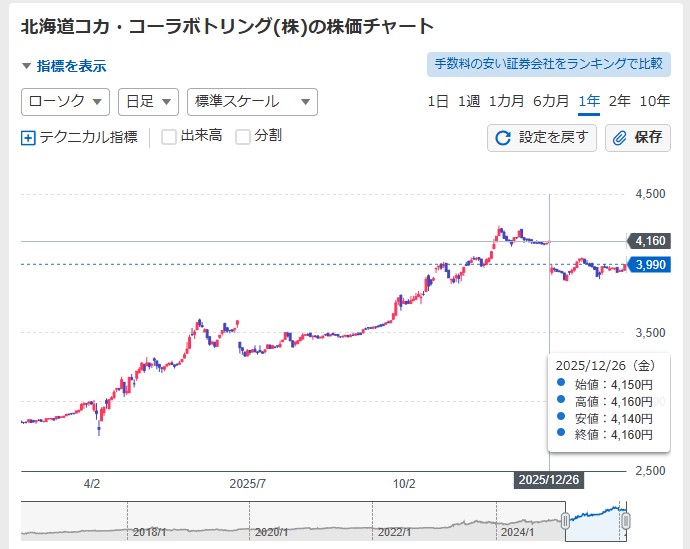Click the right range slider handle

tap(626, 520)
